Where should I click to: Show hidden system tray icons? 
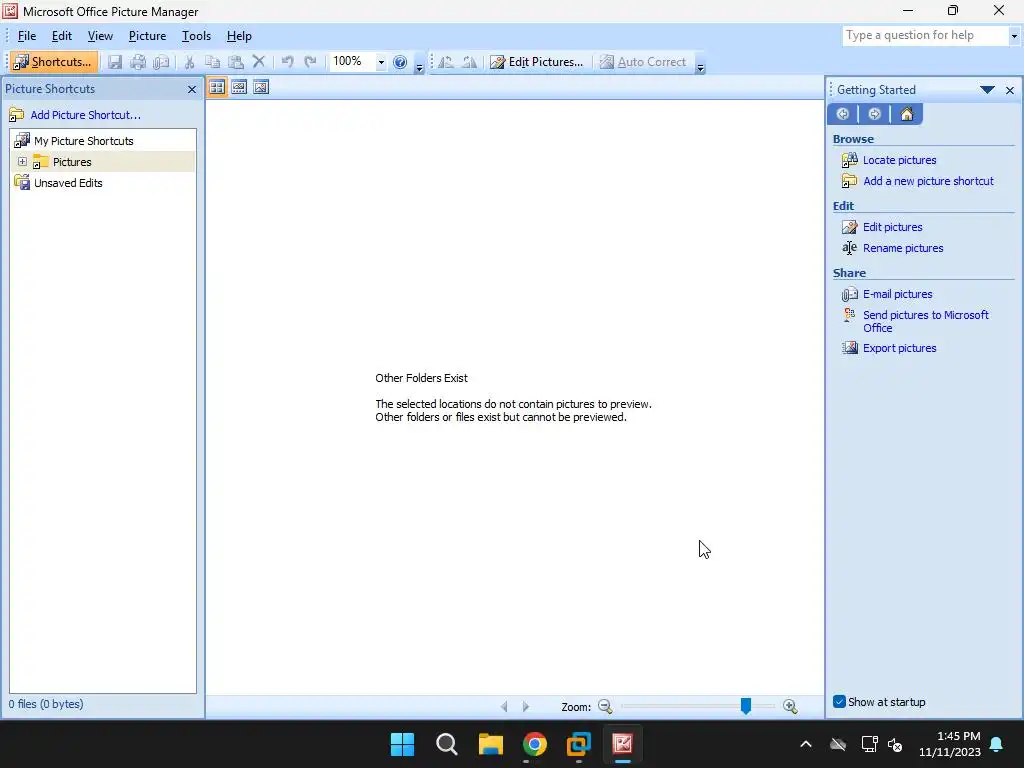(x=806, y=744)
